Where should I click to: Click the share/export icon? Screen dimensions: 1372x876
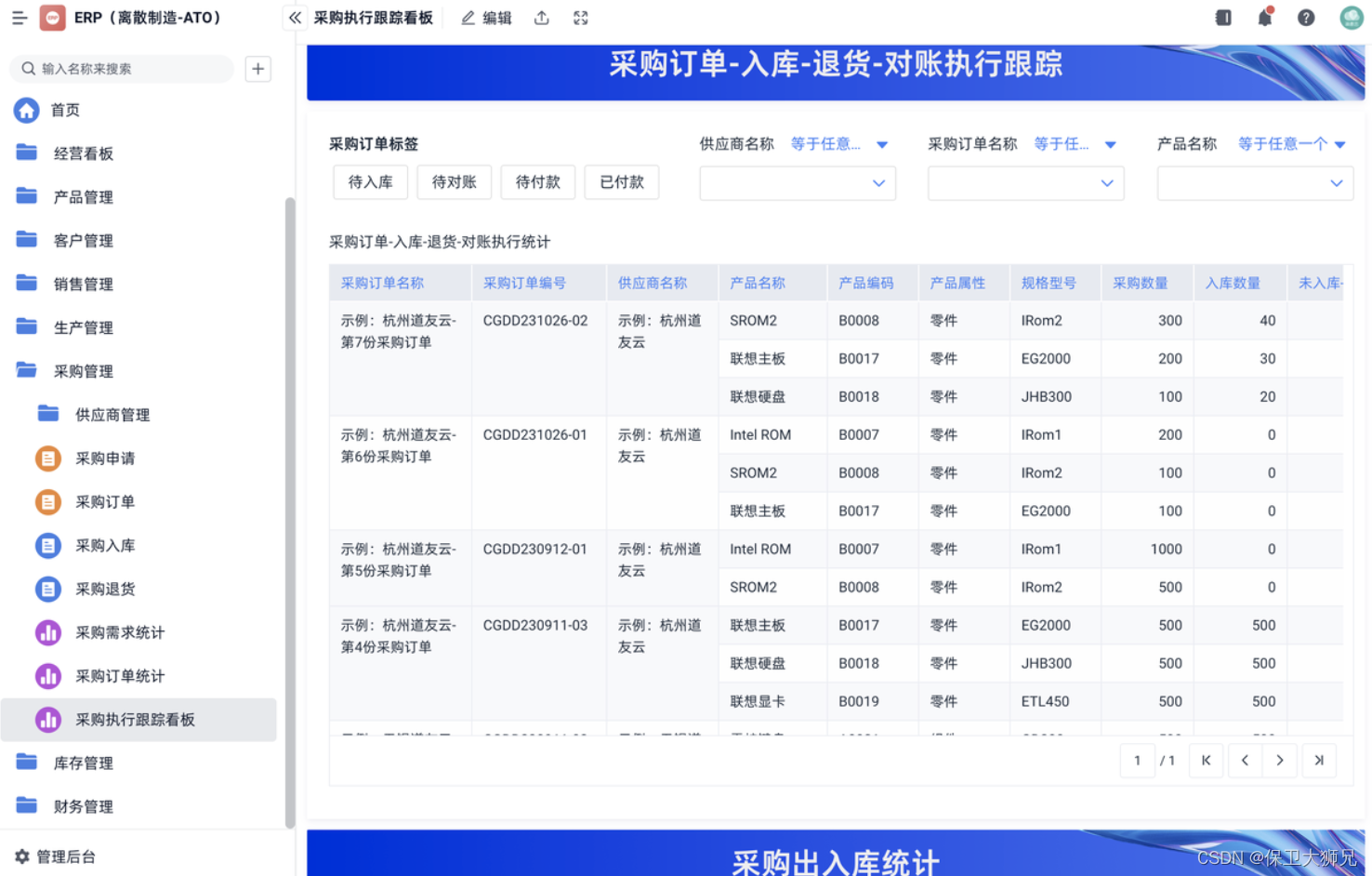point(542,18)
